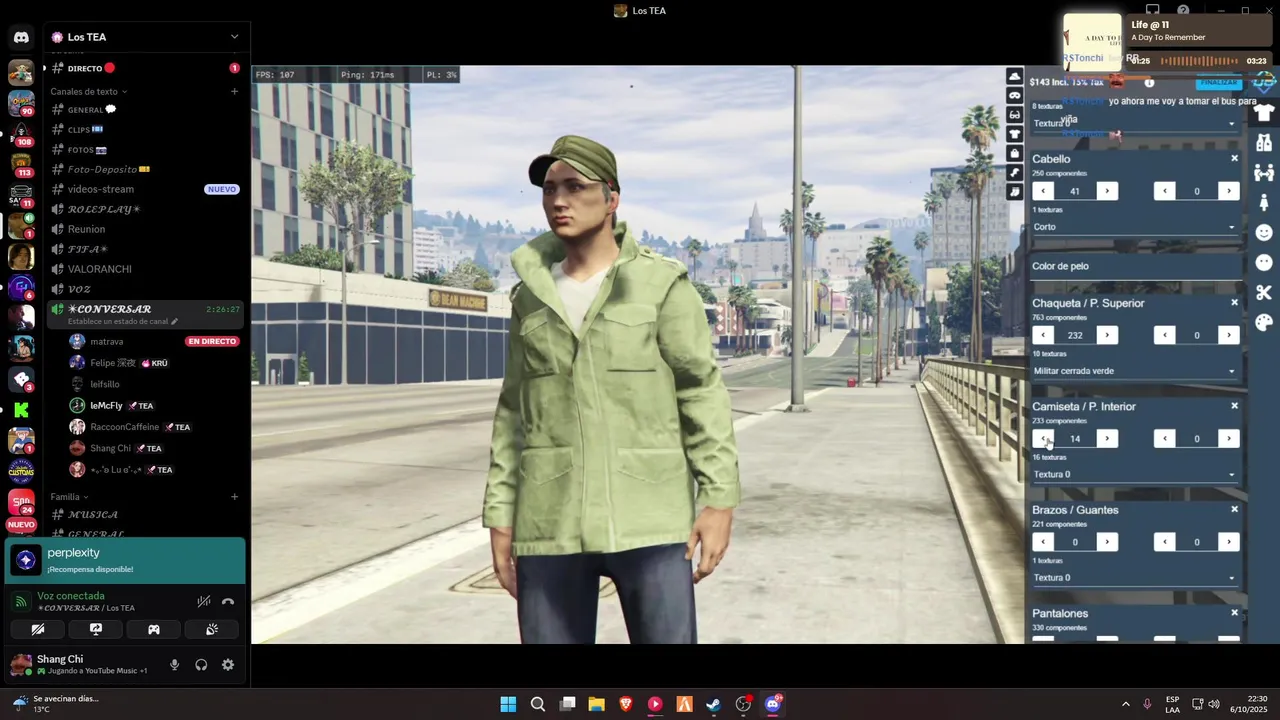This screenshot has height=720, width=1280.
Task: Open the bag category icon
Action: [x=1014, y=154]
